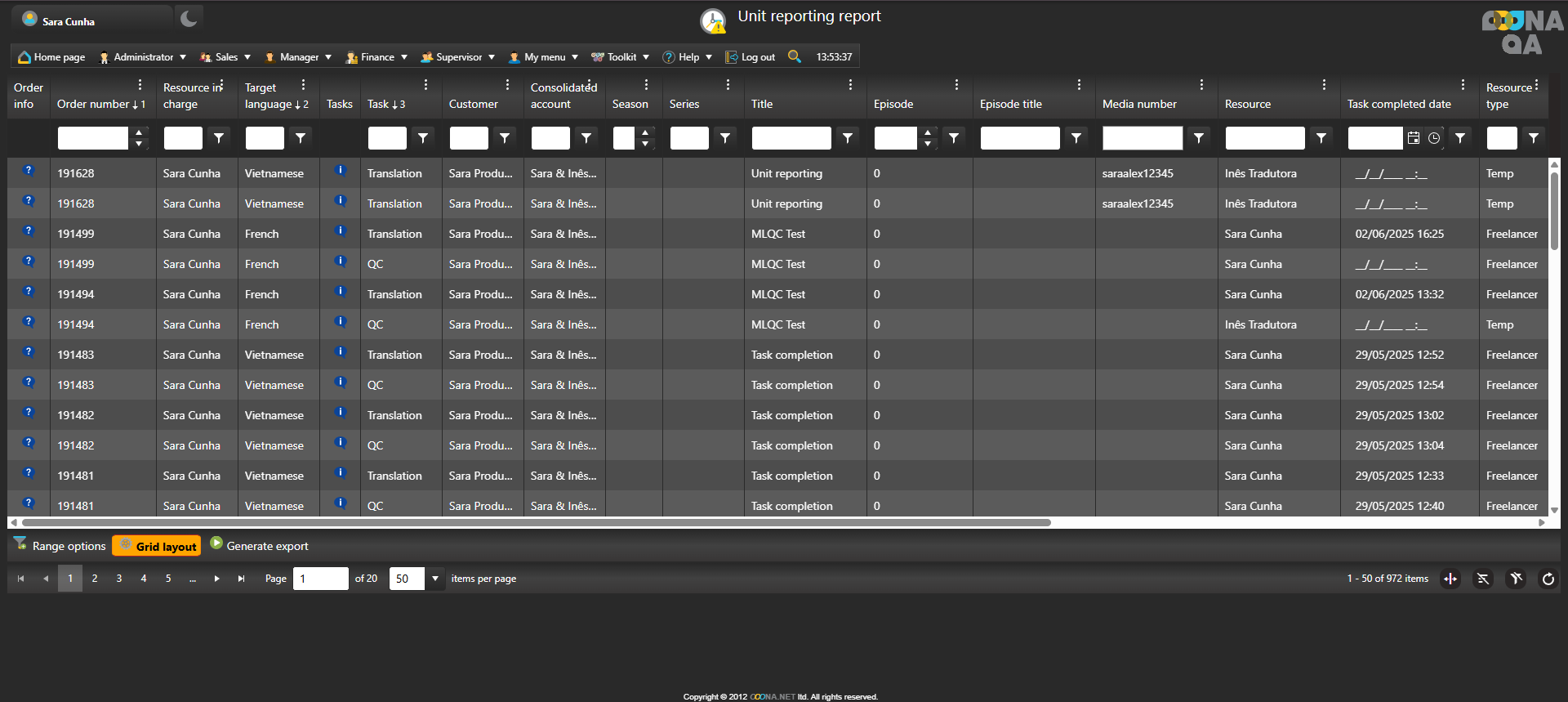Open order info for first 191628 row
The image size is (1568, 702).
point(29,171)
